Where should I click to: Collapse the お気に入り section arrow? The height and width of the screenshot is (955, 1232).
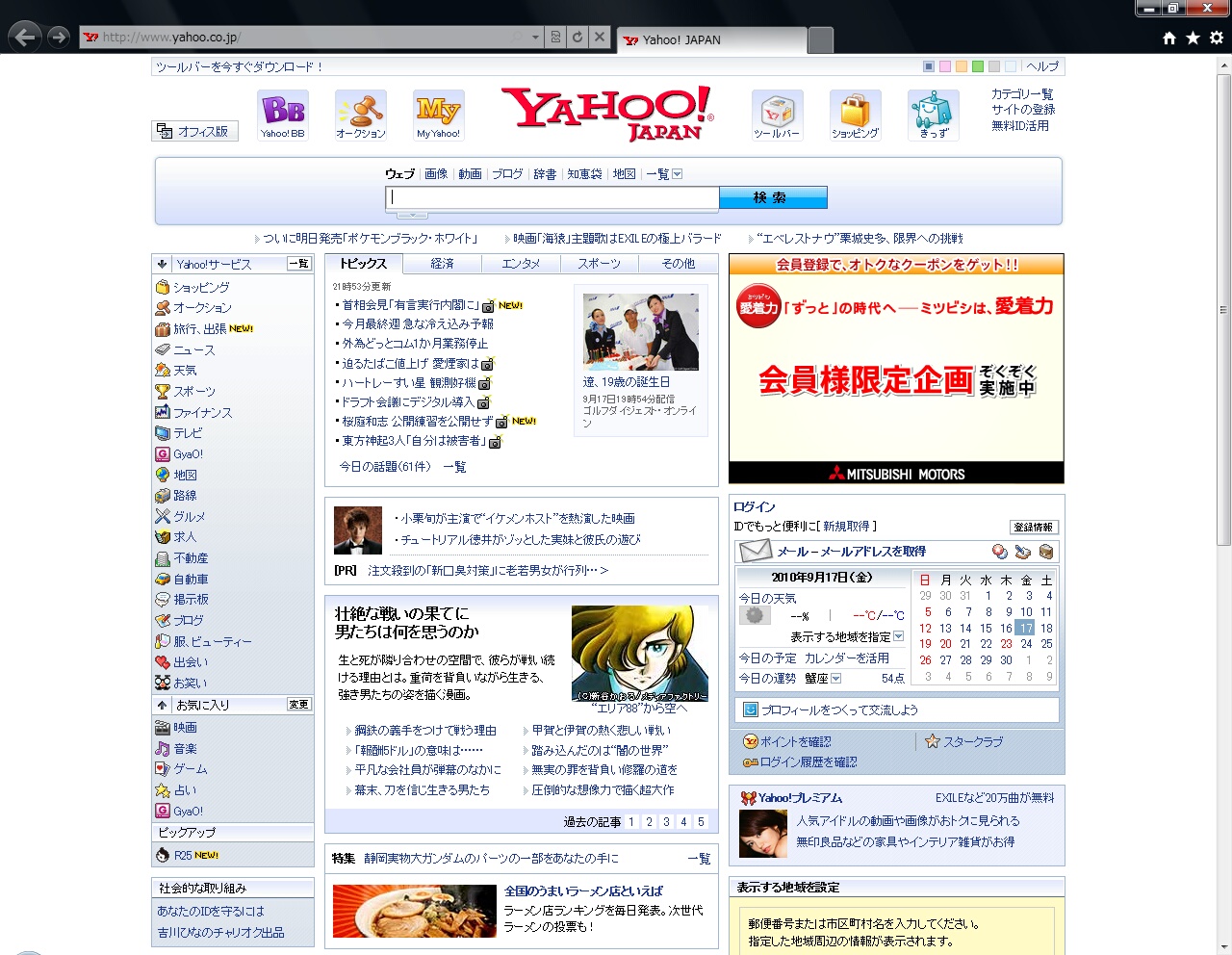(x=162, y=705)
